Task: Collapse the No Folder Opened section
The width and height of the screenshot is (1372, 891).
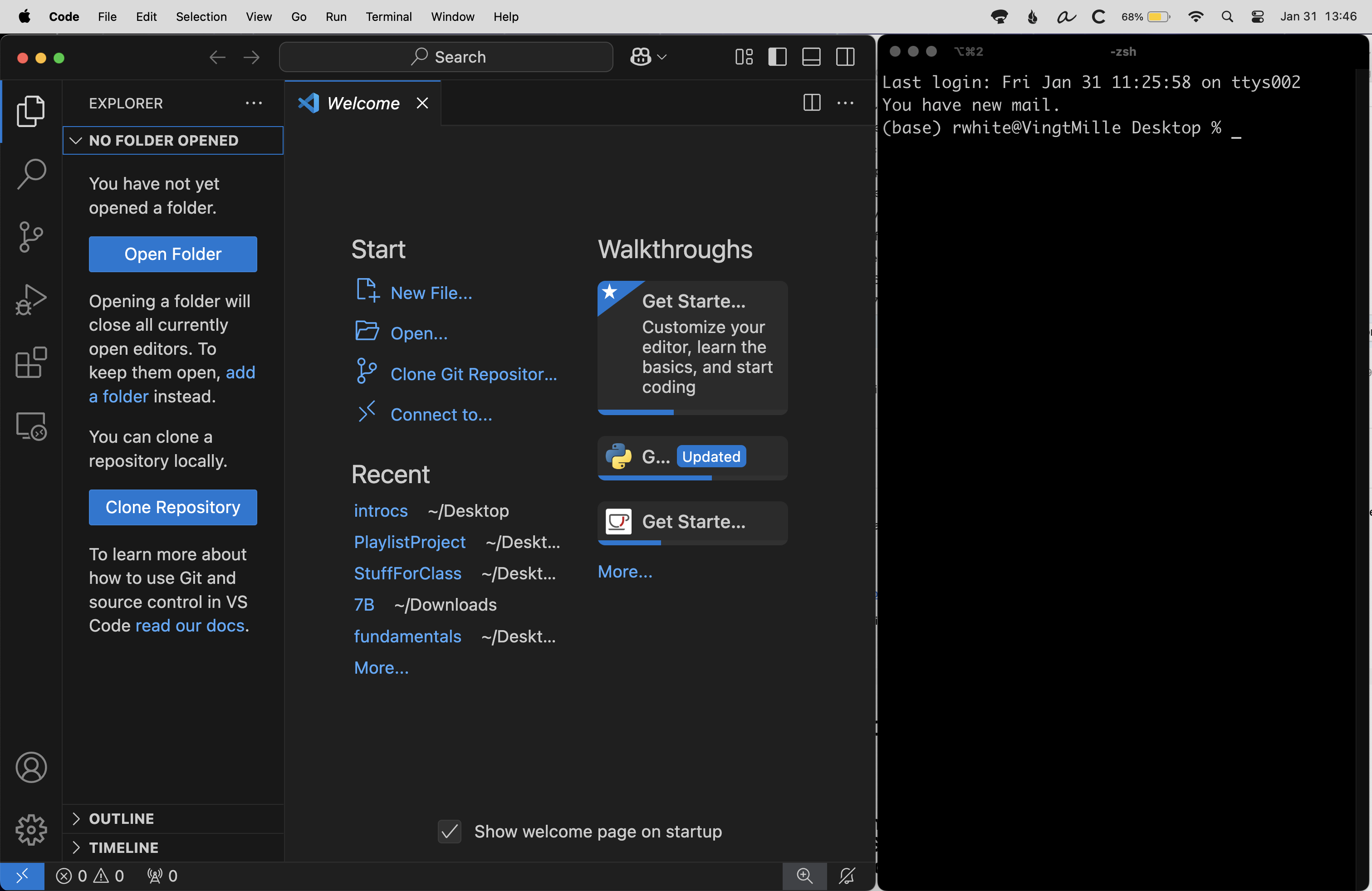Action: click(172, 141)
